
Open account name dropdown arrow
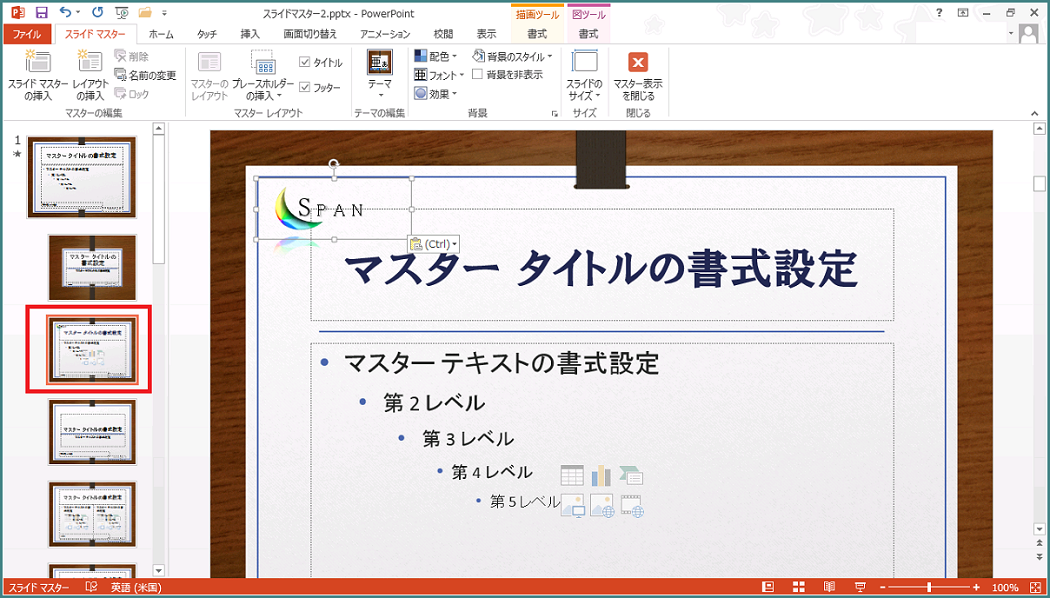tap(1010, 33)
